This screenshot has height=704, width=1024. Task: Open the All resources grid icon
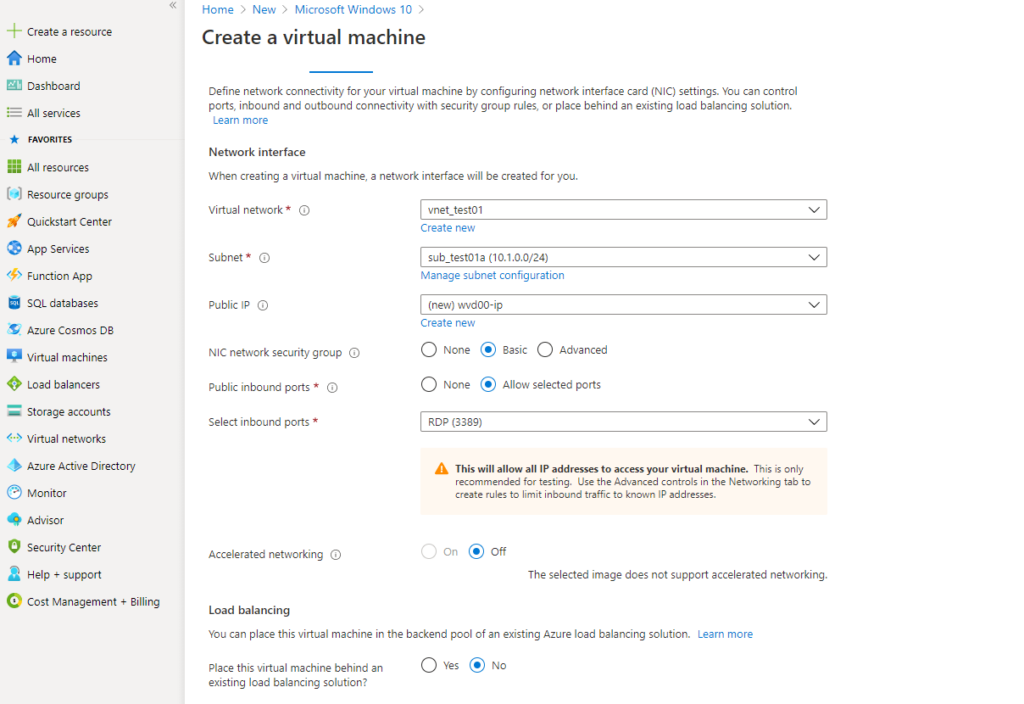click(x=14, y=167)
